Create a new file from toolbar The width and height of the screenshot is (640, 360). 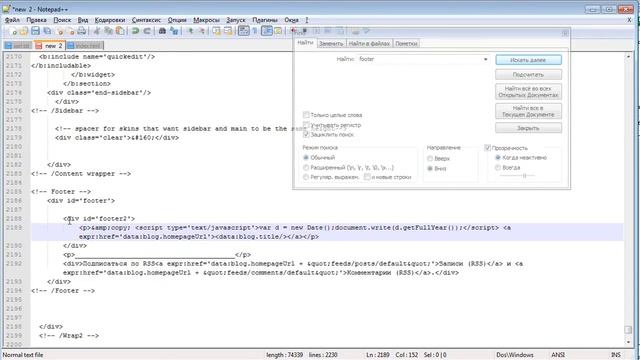click(13, 31)
